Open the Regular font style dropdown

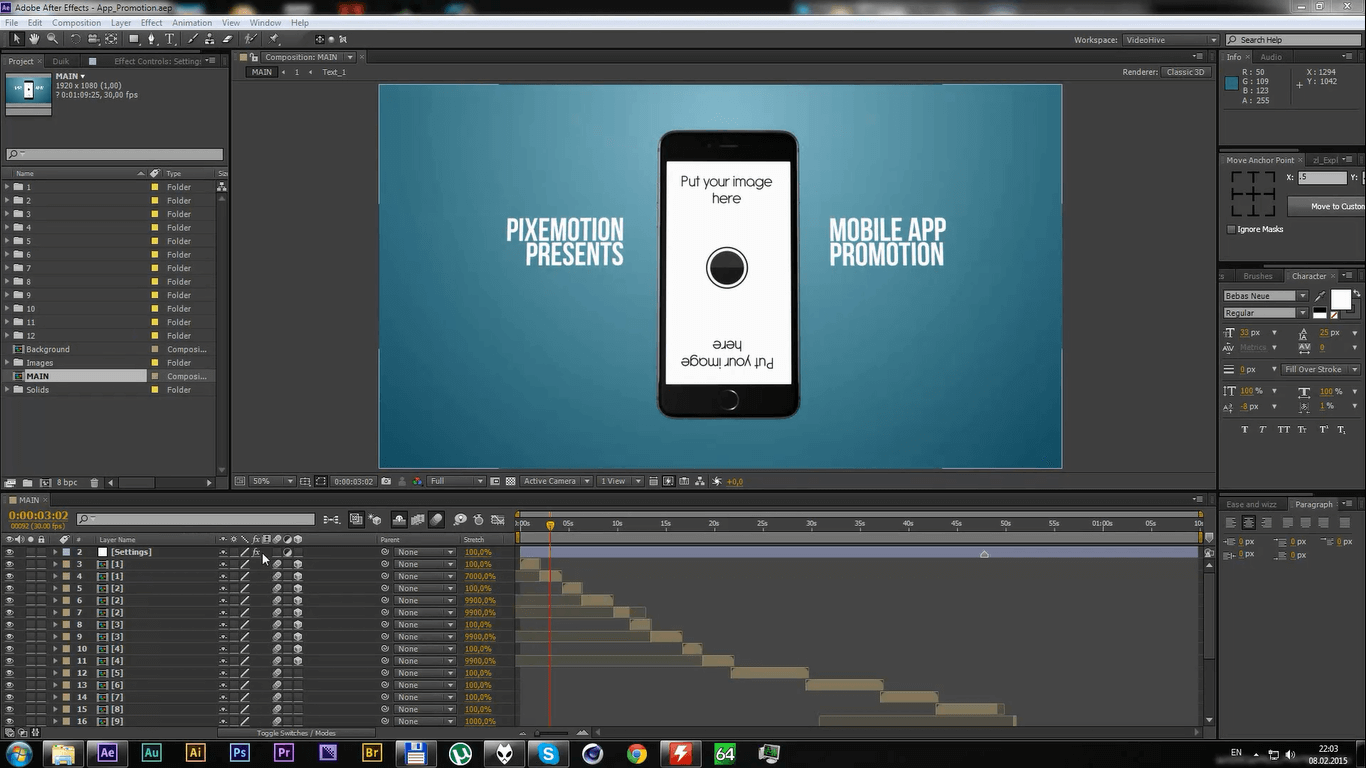coord(1265,313)
